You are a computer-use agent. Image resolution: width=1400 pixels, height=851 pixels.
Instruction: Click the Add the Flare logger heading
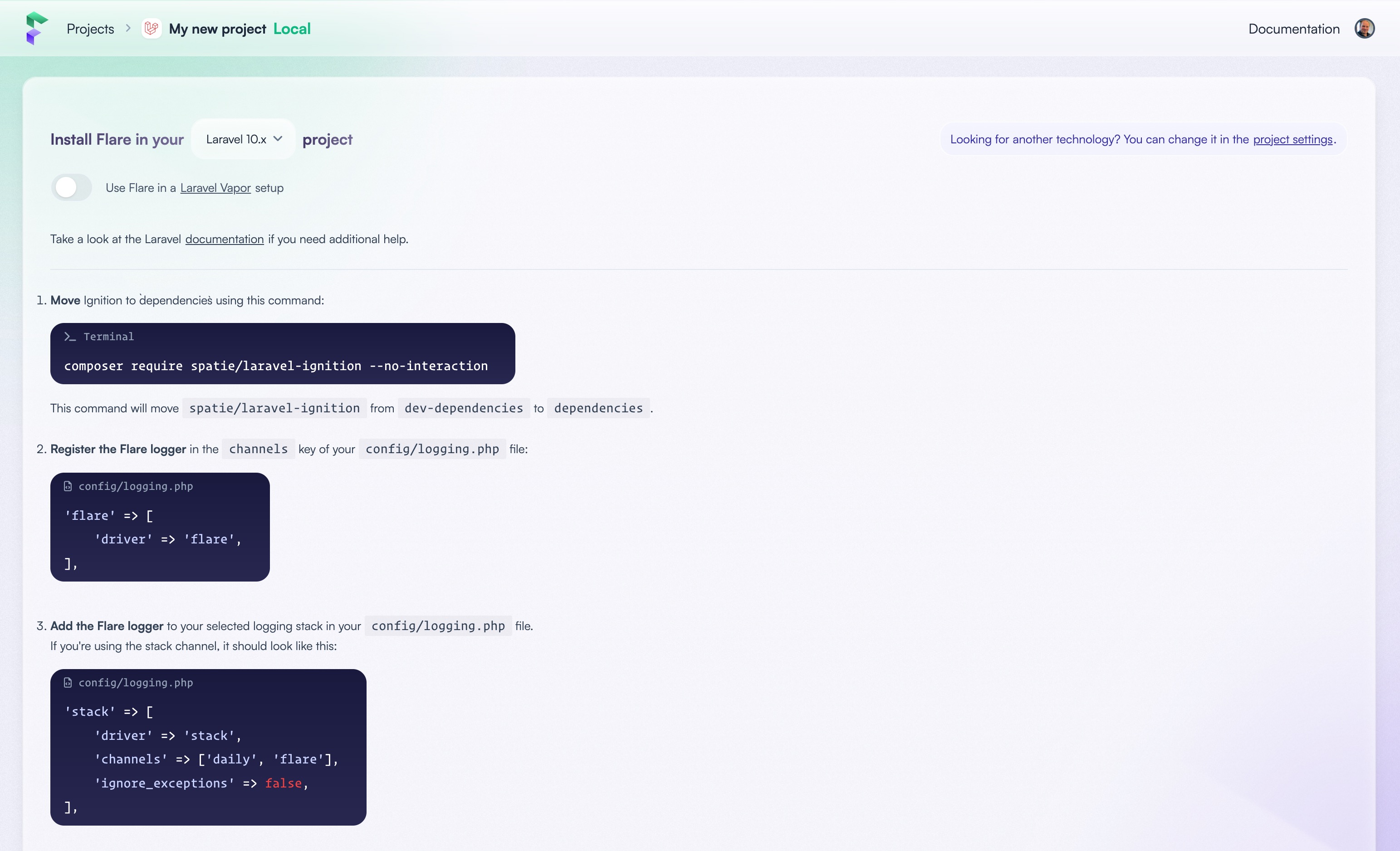[107, 626]
